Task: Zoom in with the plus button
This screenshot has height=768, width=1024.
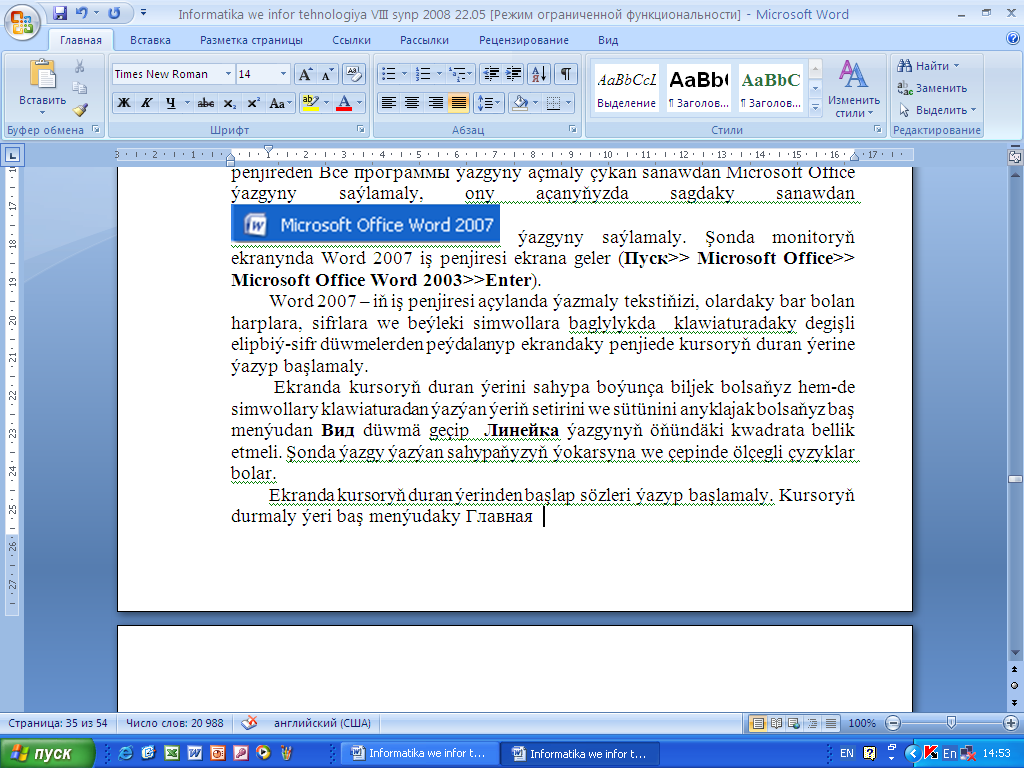Action: (x=1011, y=723)
